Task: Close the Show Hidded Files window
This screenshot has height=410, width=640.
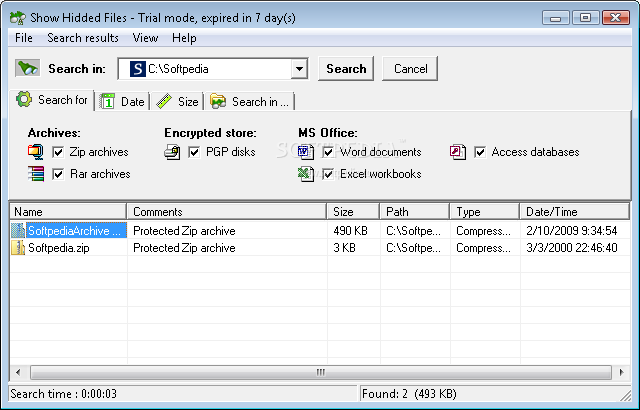Action: coord(616,18)
